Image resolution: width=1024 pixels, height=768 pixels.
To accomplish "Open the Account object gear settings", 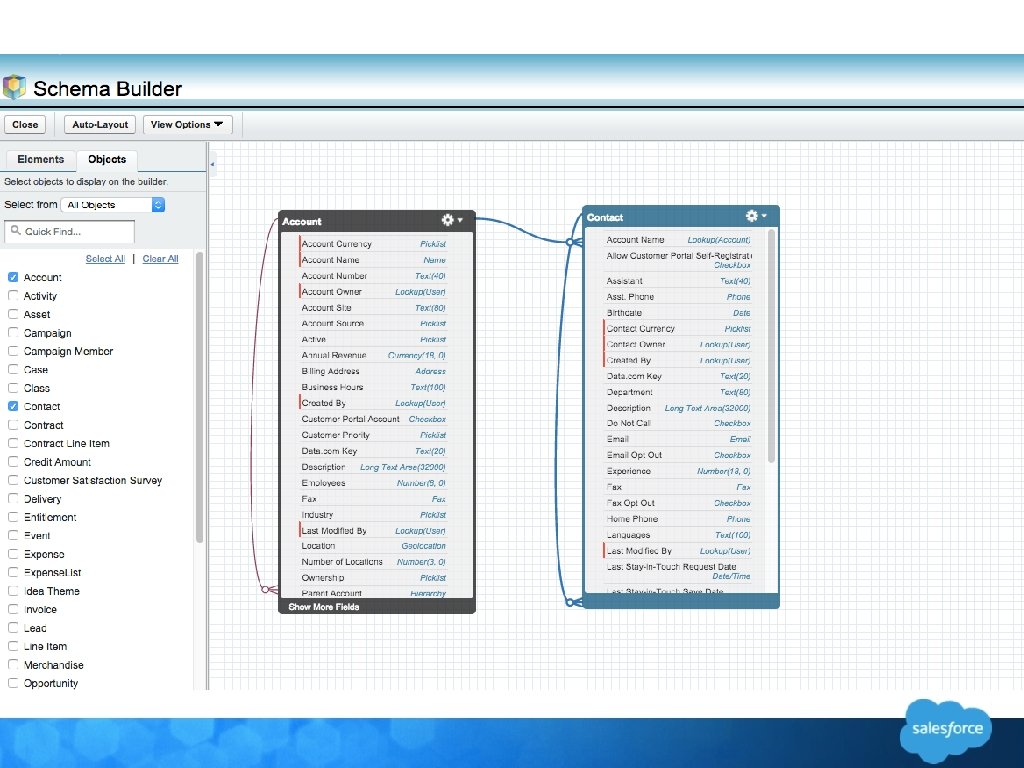I will (452, 220).
